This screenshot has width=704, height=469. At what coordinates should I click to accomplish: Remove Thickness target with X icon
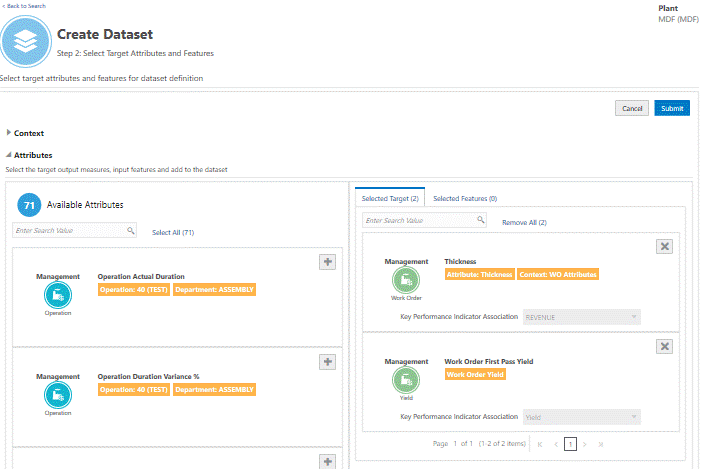point(665,246)
